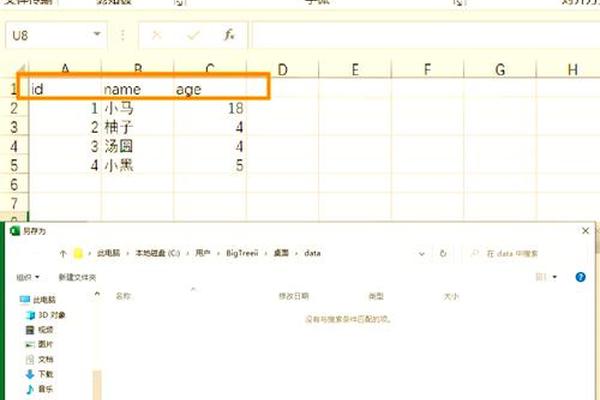Image resolution: width=600 pixels, height=400 pixels.
Task: Click the confirm checkmark in formula bar
Action: coord(193,35)
